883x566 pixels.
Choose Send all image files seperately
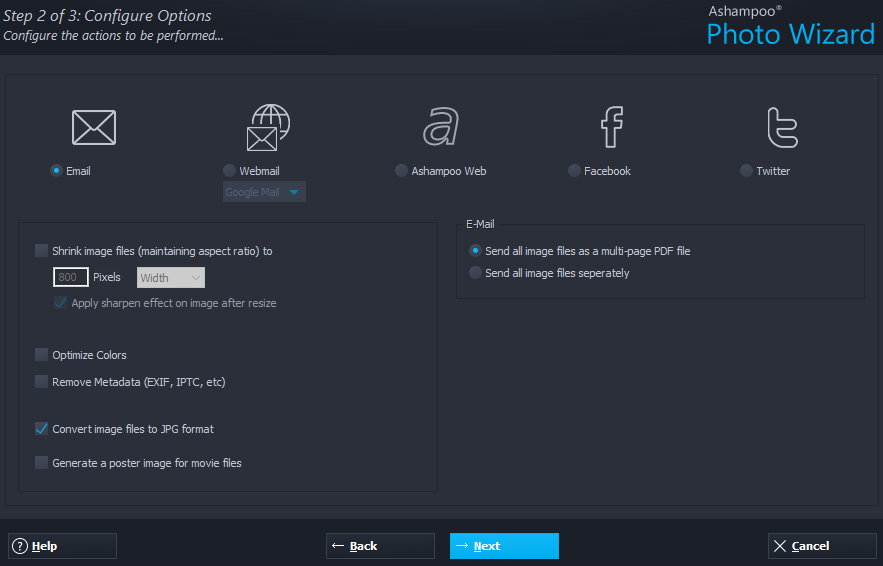475,273
